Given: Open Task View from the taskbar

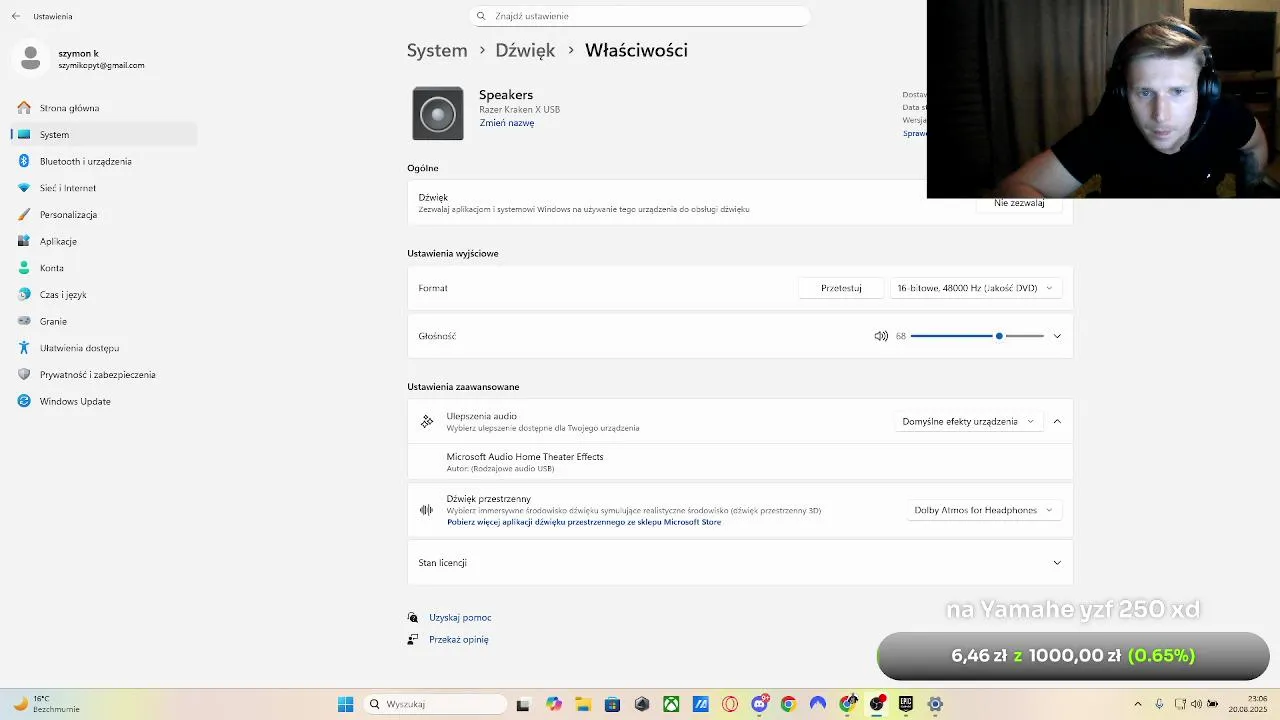Looking at the screenshot, I should 523,704.
